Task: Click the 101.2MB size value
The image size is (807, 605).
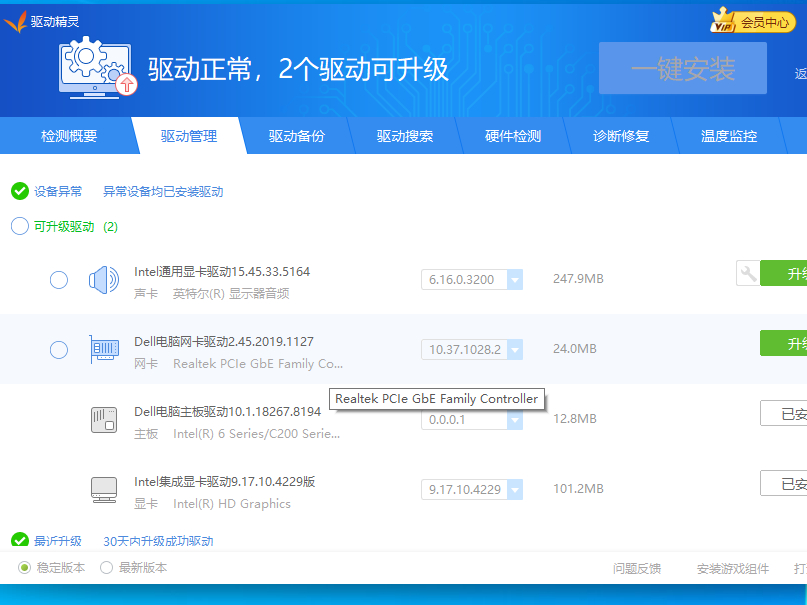Action: [578, 489]
